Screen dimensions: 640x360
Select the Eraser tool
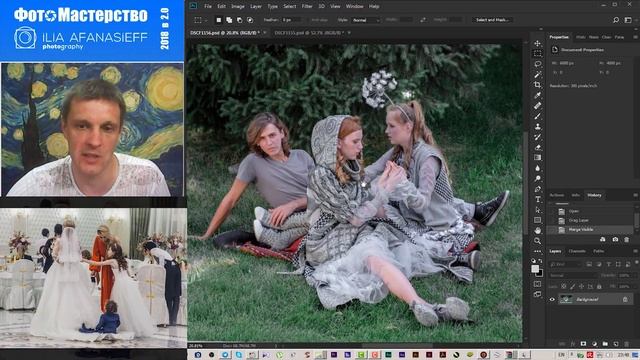coord(538,147)
